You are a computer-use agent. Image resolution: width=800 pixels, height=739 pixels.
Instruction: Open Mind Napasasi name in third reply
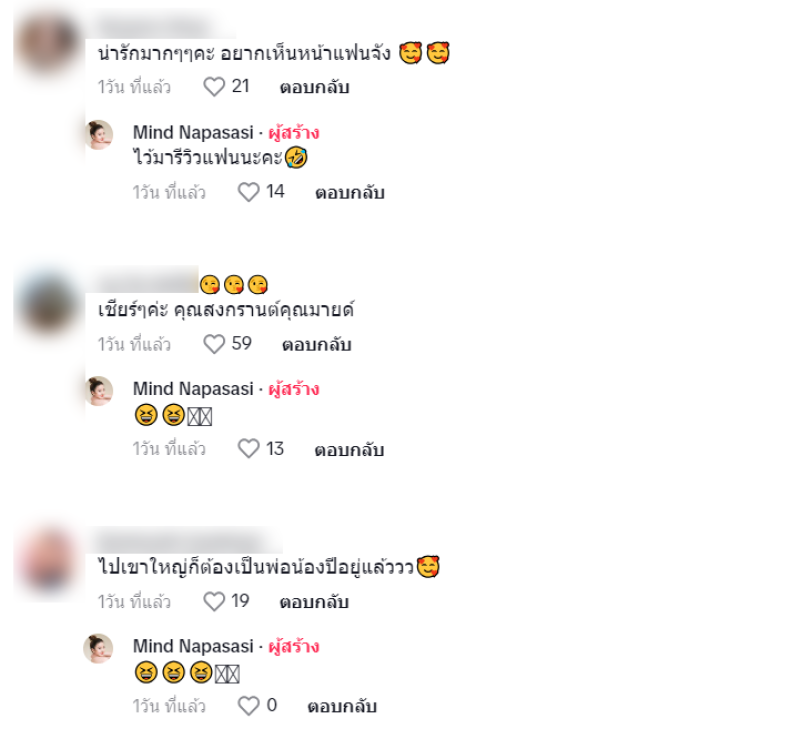coord(193,646)
